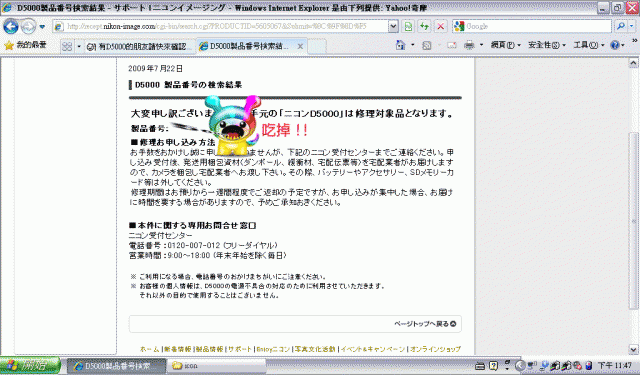640x375 pixels.
Task: Open the 網頁(P) Page menu
Action: coord(506,45)
